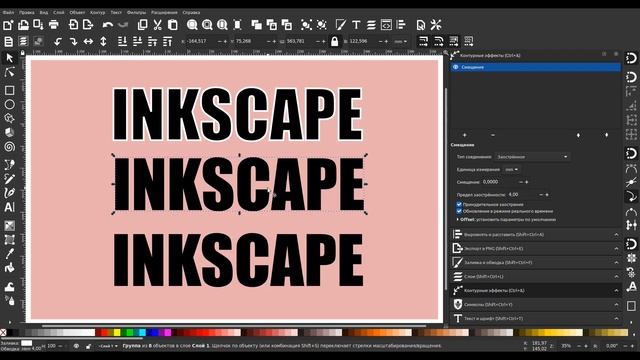This screenshot has width=640, height=360.
Task: Add a new path effect (+)
Action: coord(464,135)
